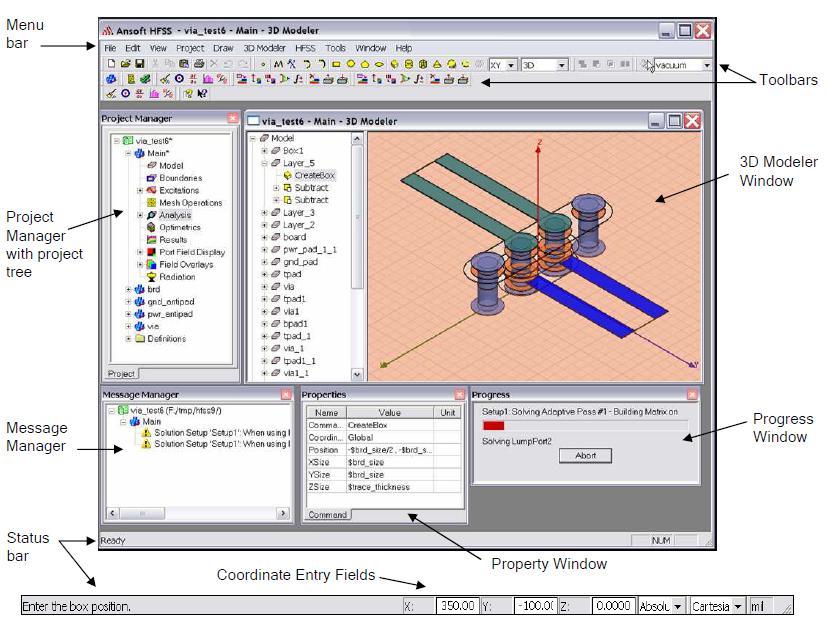This screenshot has height=621, width=834.
Task: Collapse the Layer_5 node in model tree
Action: [x=264, y=163]
